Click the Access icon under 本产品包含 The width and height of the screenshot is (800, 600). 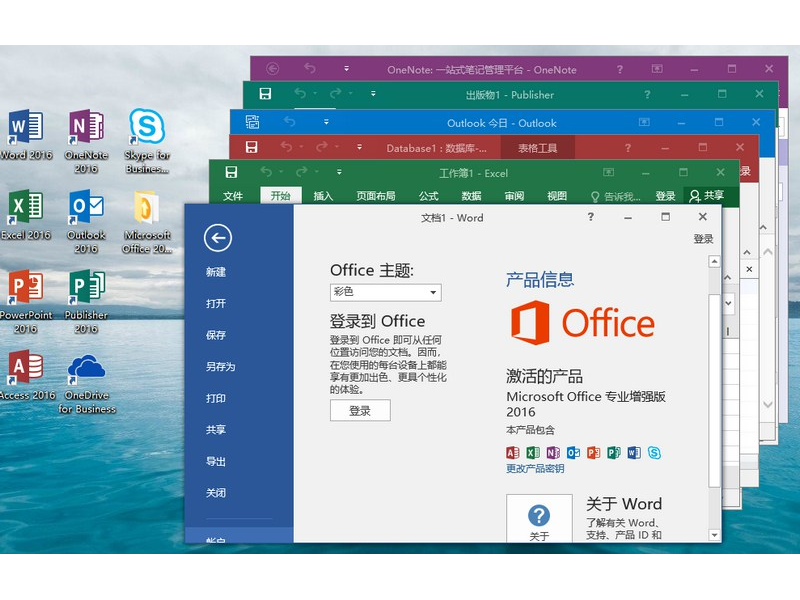pyautogui.click(x=512, y=453)
